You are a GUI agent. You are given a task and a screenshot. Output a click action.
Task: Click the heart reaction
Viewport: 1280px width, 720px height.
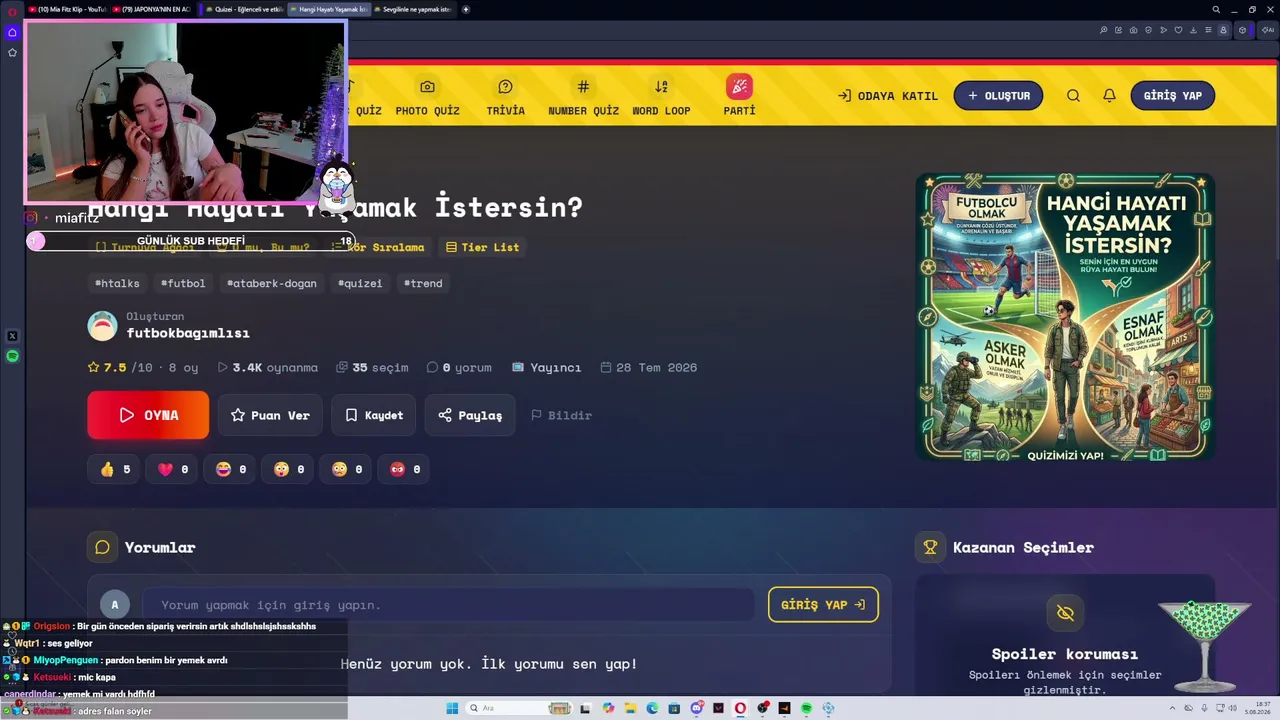point(173,469)
